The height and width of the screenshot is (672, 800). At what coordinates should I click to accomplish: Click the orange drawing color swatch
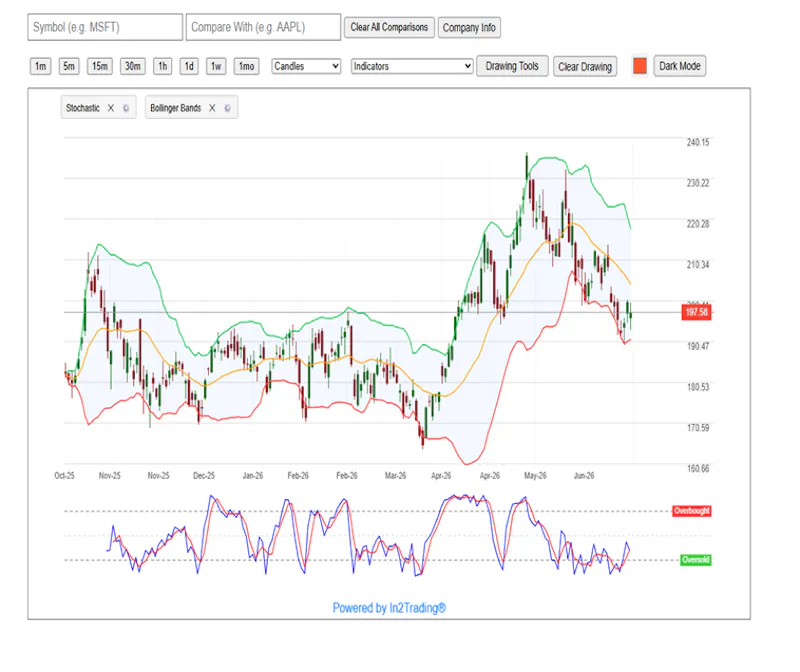click(x=640, y=66)
